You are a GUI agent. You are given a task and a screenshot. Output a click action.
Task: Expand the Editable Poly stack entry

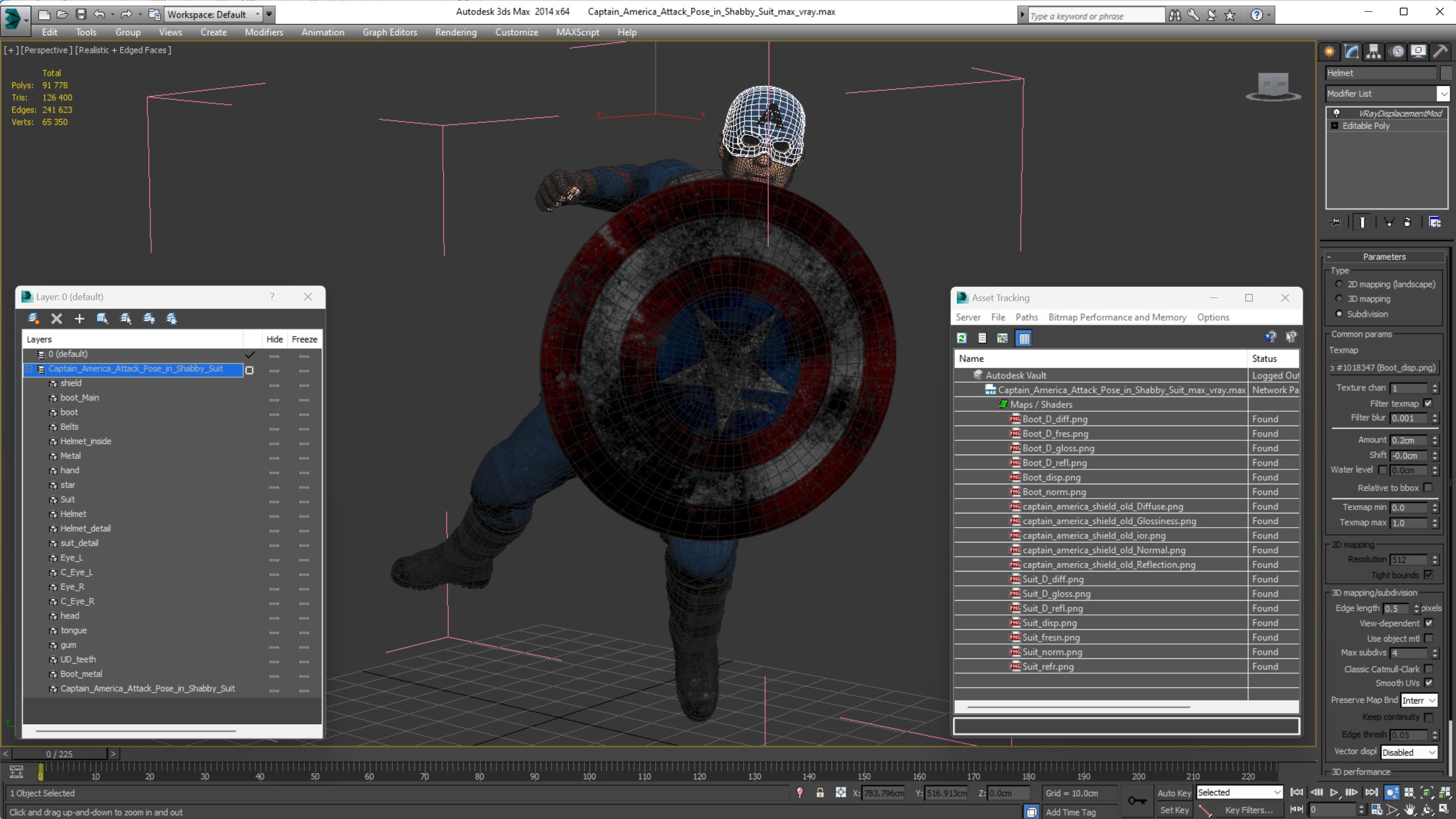pyautogui.click(x=1335, y=126)
